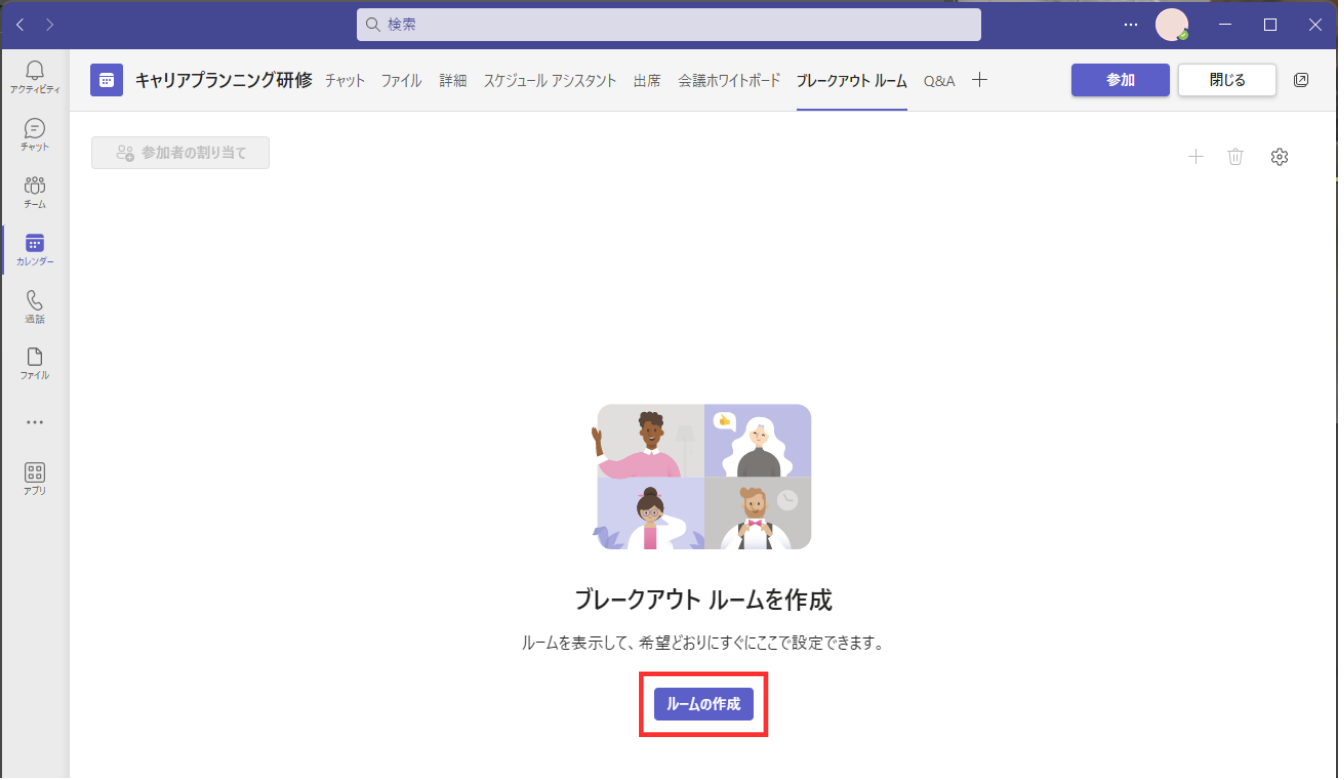Screen dimensions: 1344x780
Task: Maximize the Teams window
Action: (1270, 25)
